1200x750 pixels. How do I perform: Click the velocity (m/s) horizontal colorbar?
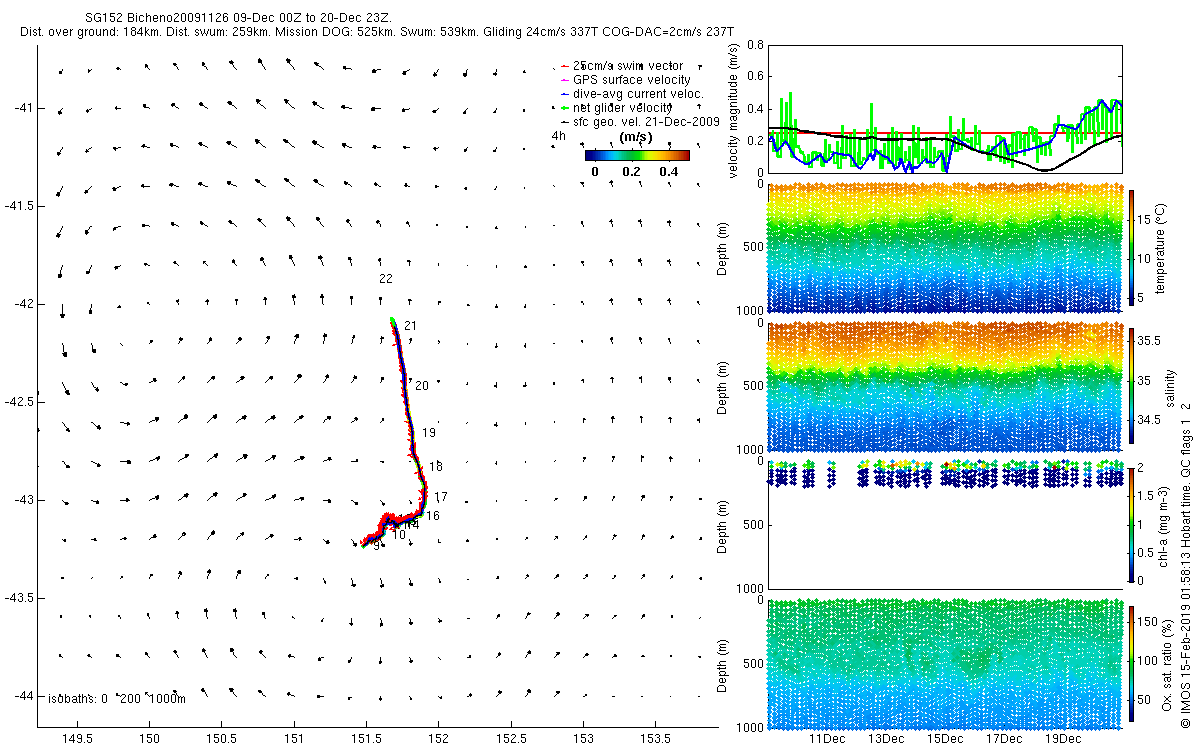(x=637, y=155)
